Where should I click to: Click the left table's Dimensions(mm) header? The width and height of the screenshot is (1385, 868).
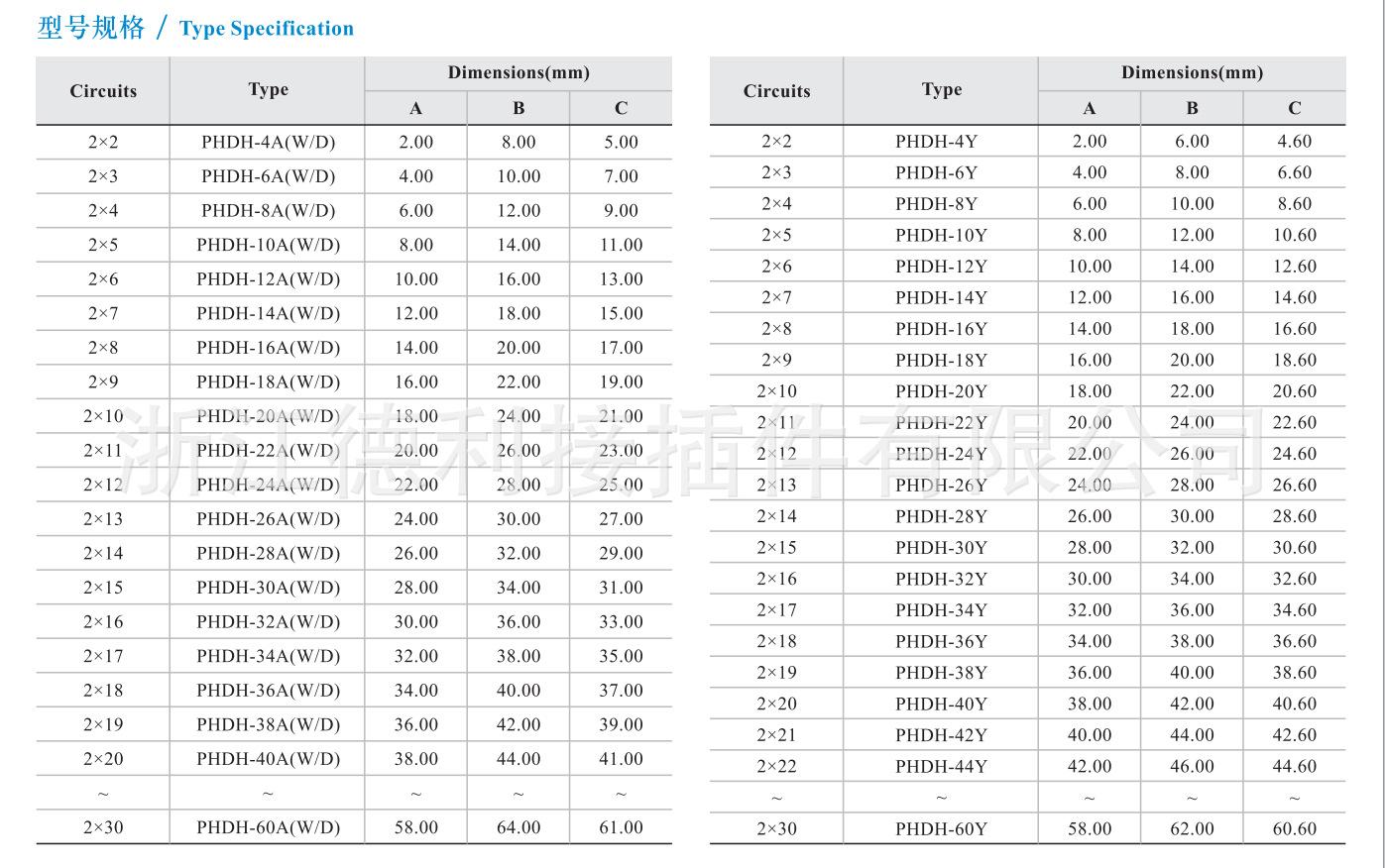519,73
